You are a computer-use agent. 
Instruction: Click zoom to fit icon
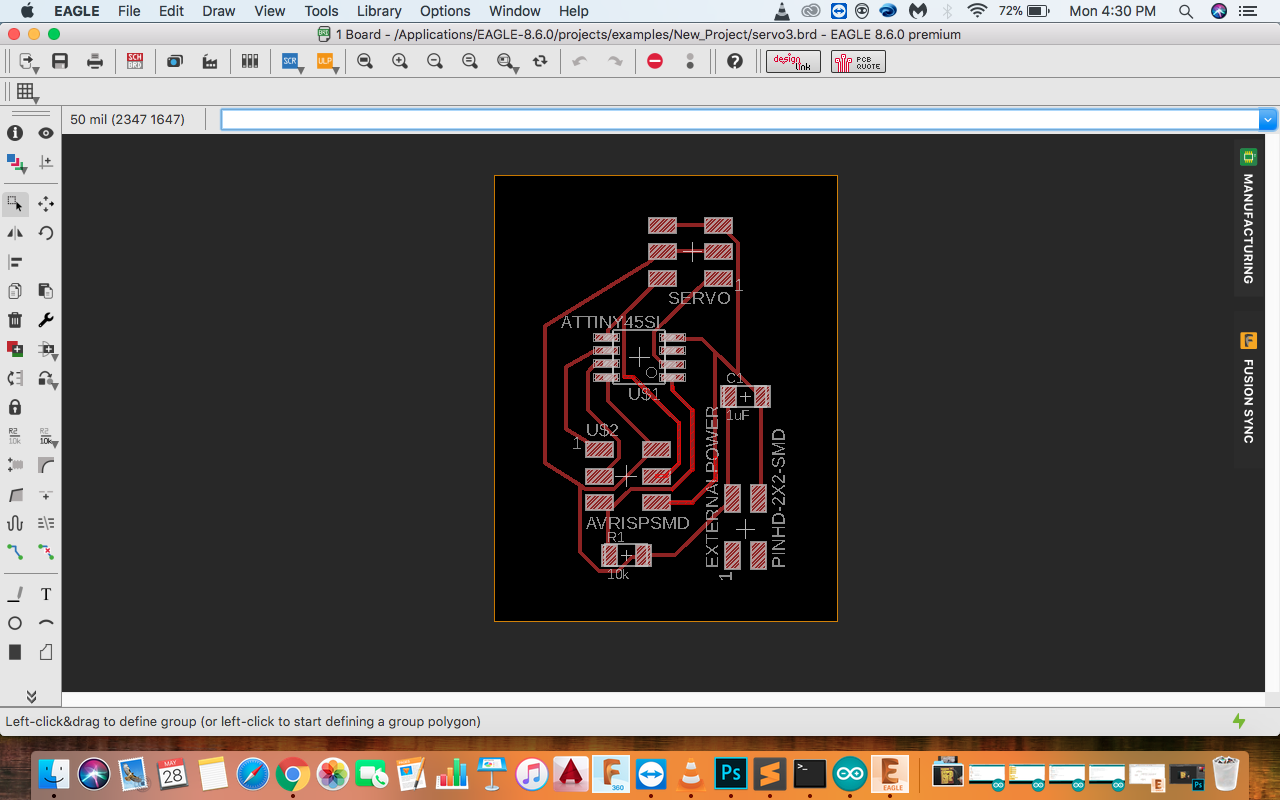coord(365,61)
